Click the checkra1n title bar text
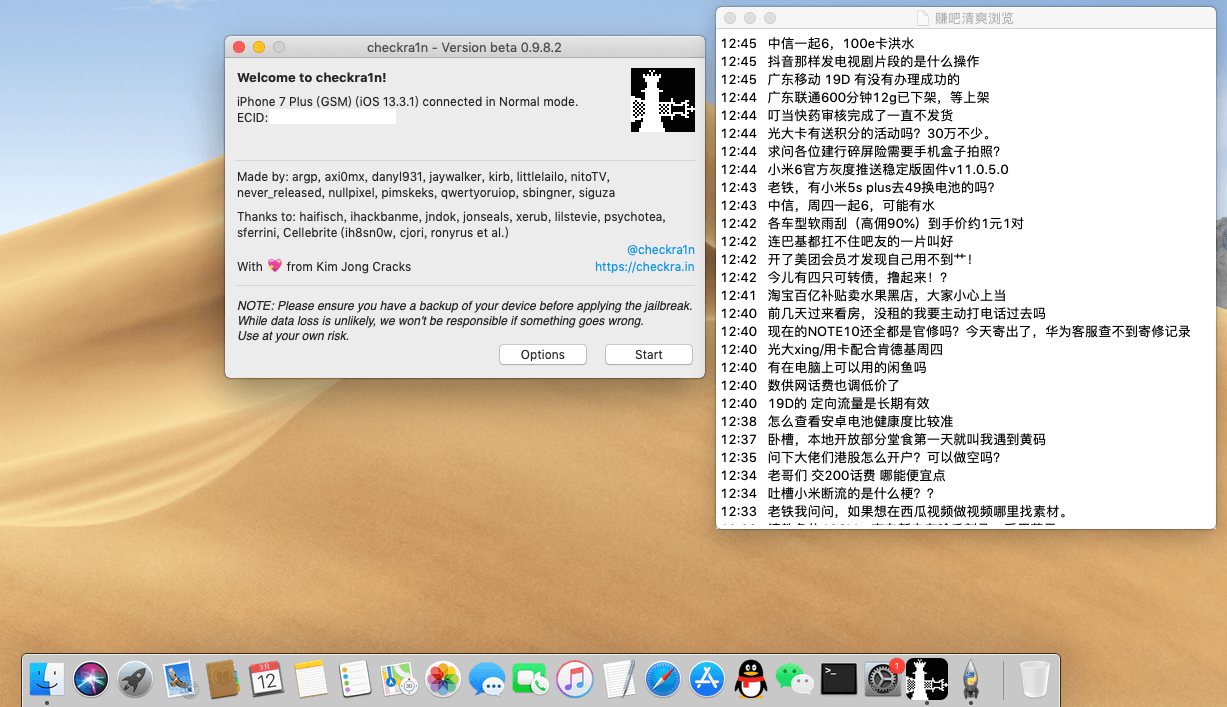The height and width of the screenshot is (707, 1227). 465,47
